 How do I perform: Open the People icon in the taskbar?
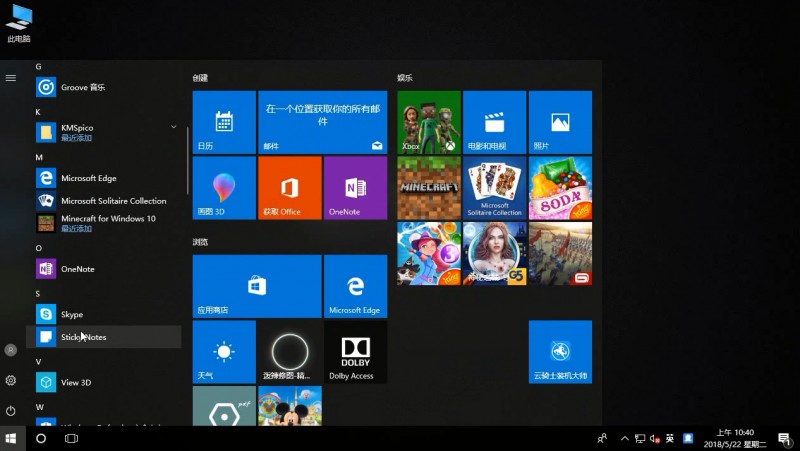tap(602, 438)
